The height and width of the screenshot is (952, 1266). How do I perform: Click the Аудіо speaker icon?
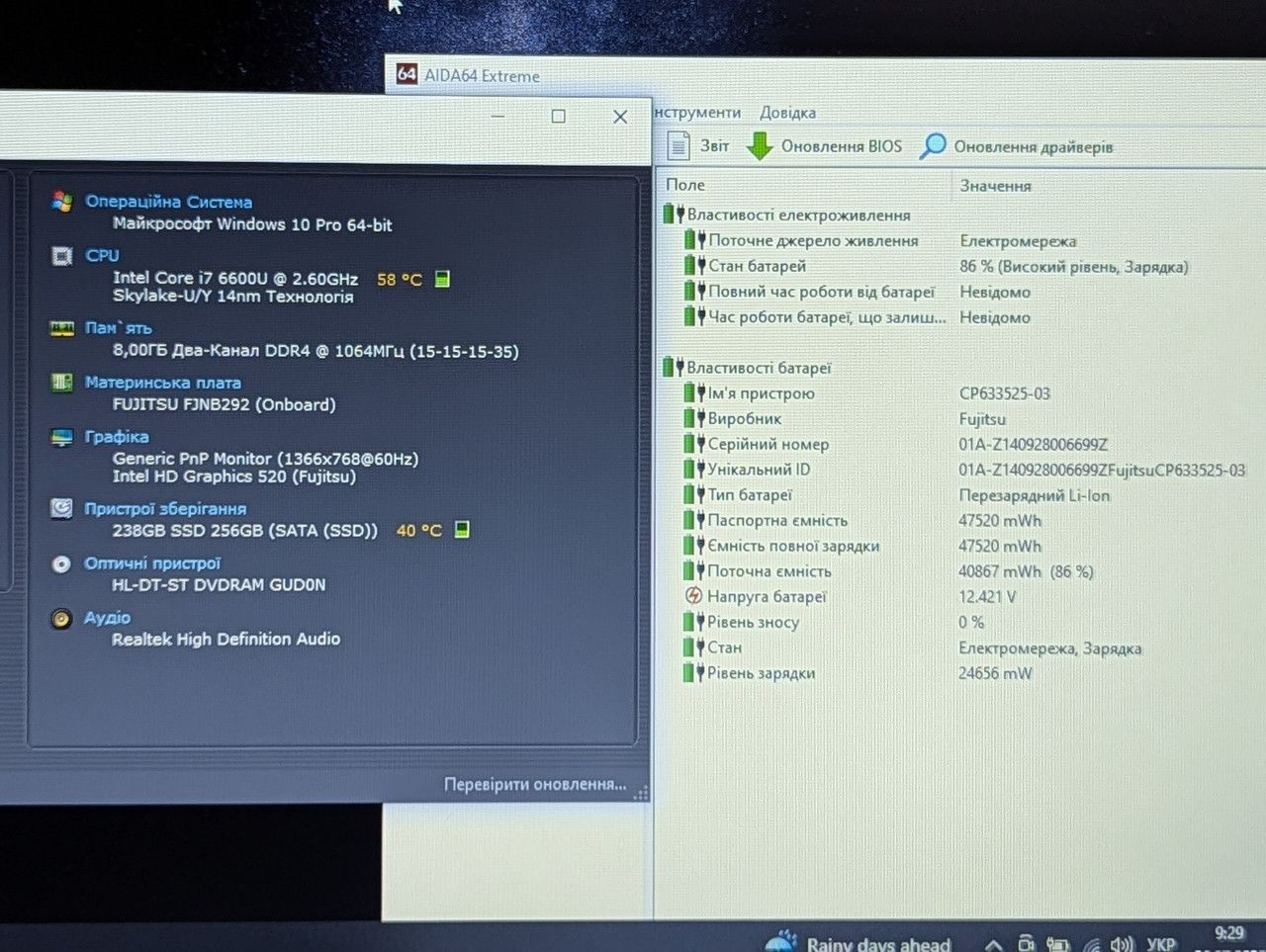61,619
